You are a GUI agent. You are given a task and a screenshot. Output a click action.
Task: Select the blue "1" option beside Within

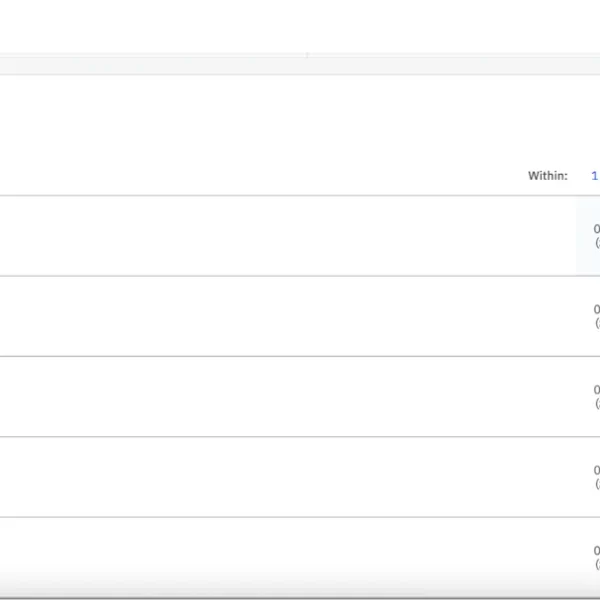(594, 176)
